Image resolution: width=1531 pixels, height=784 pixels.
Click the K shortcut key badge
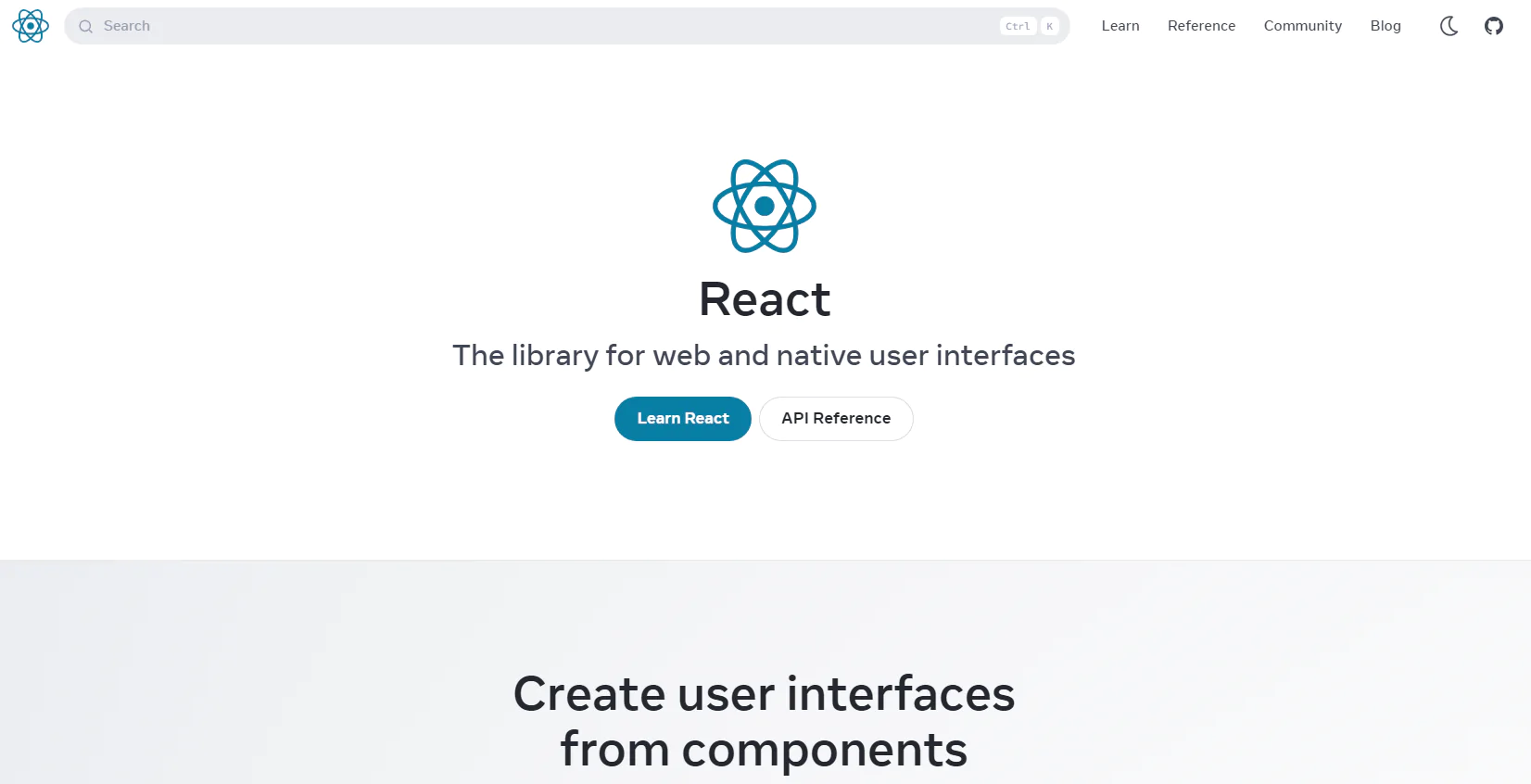coord(1049,26)
